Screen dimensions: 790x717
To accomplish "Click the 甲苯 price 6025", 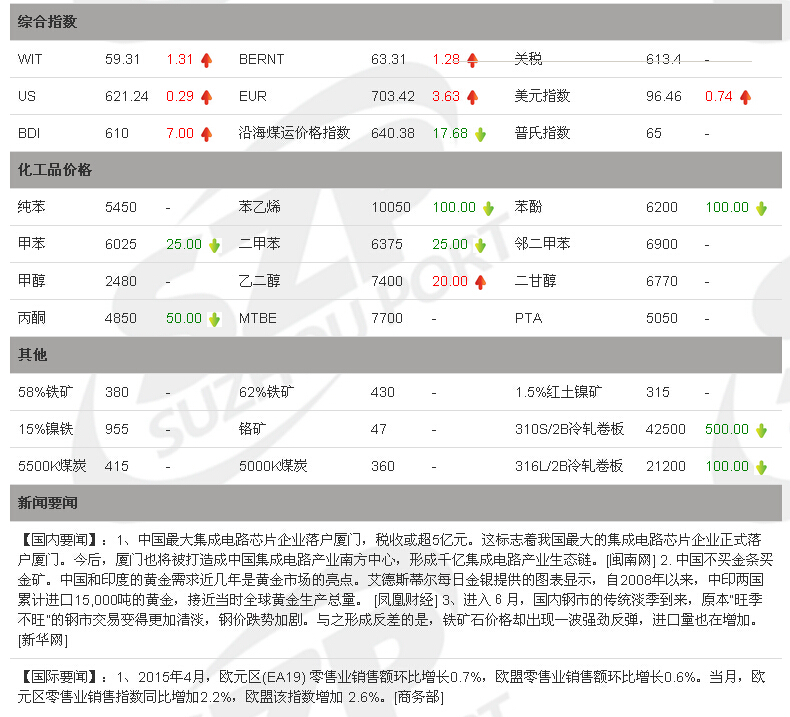I will [x=121, y=244].
